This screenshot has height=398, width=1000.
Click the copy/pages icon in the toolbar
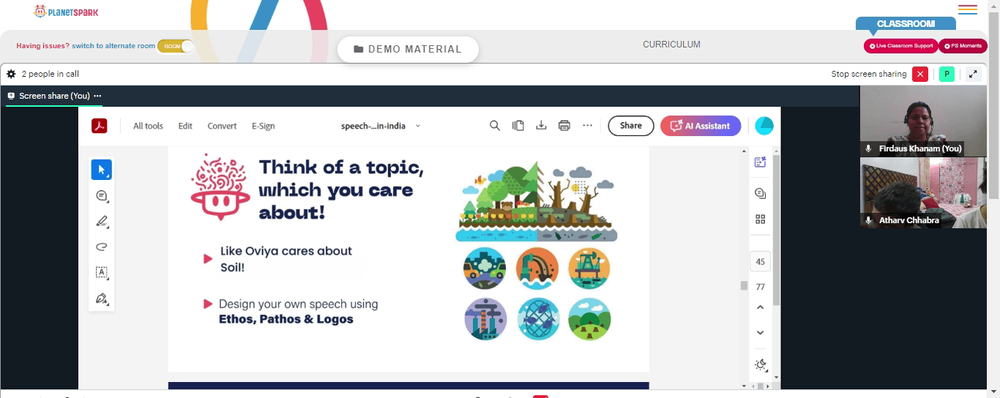pyautogui.click(x=518, y=126)
